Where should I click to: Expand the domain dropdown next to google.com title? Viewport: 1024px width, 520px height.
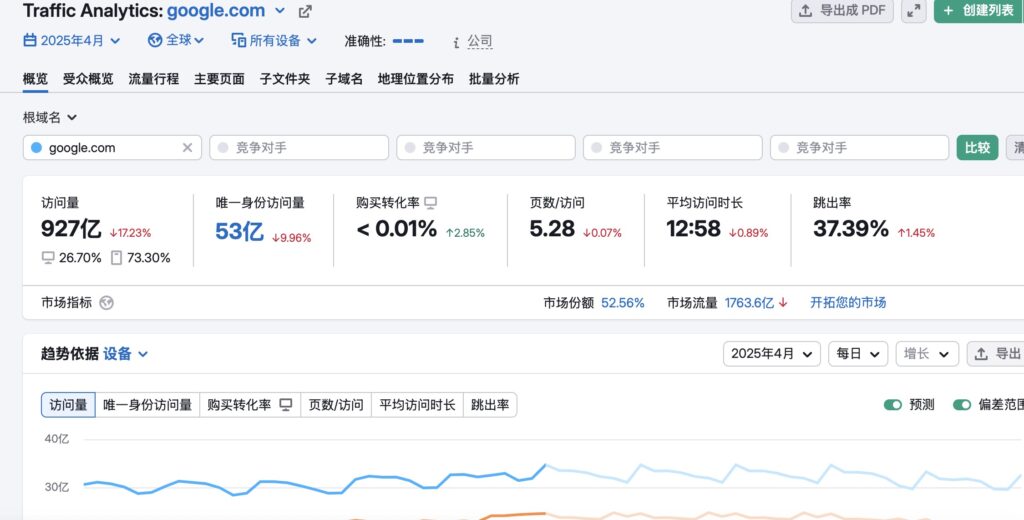click(280, 10)
